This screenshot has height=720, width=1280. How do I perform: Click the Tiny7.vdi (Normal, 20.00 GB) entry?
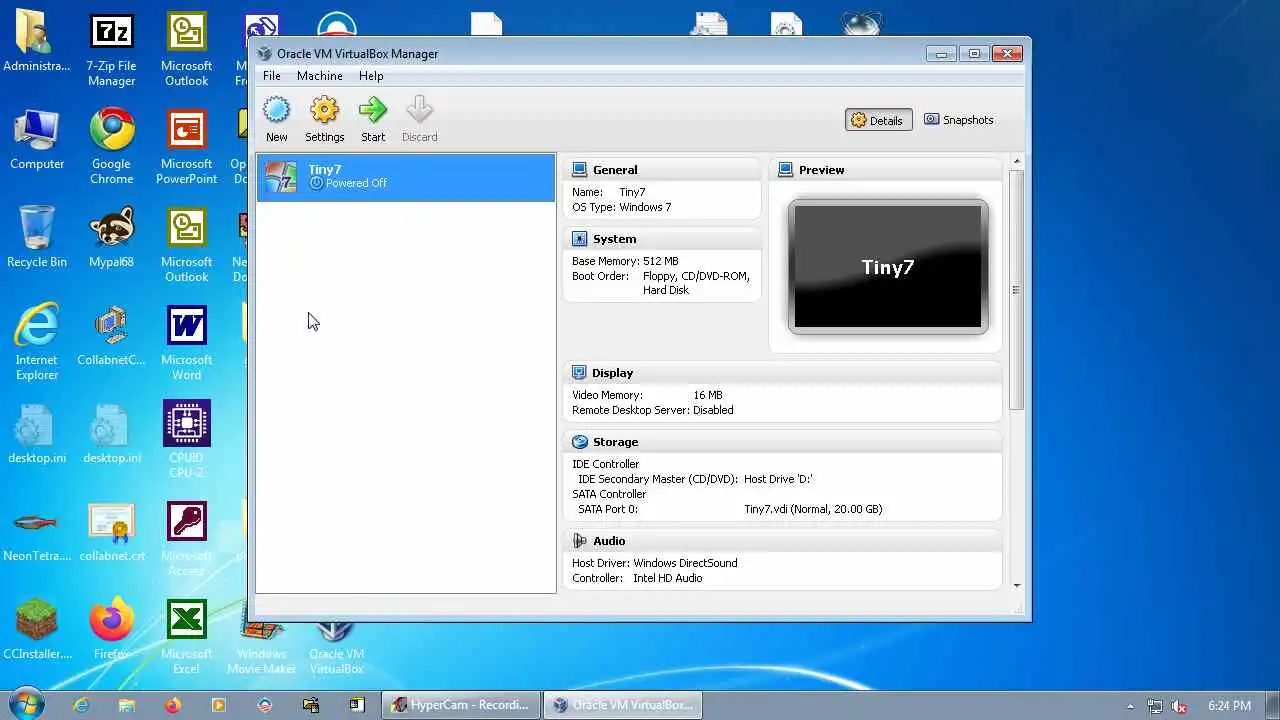[x=813, y=509]
